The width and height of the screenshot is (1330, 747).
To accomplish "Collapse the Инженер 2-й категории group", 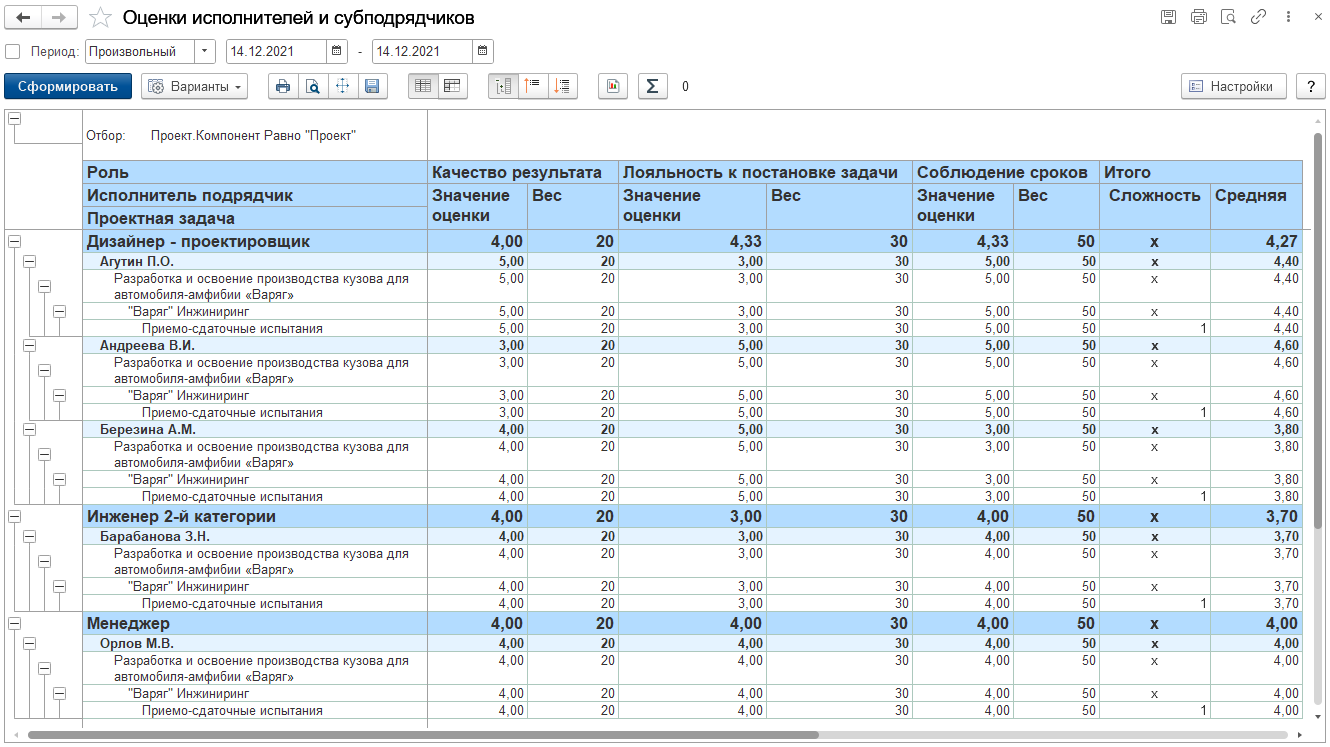I will click(14, 516).
